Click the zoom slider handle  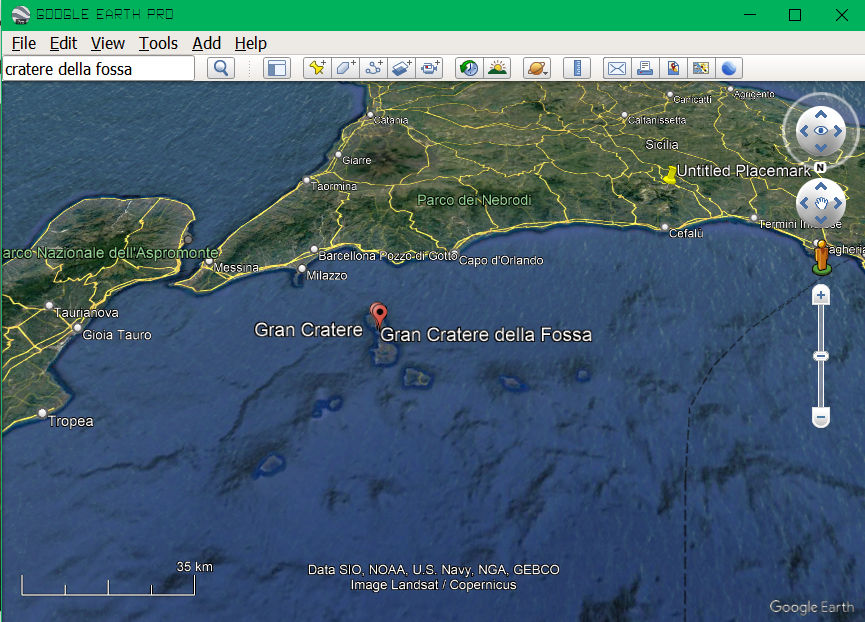(x=821, y=356)
